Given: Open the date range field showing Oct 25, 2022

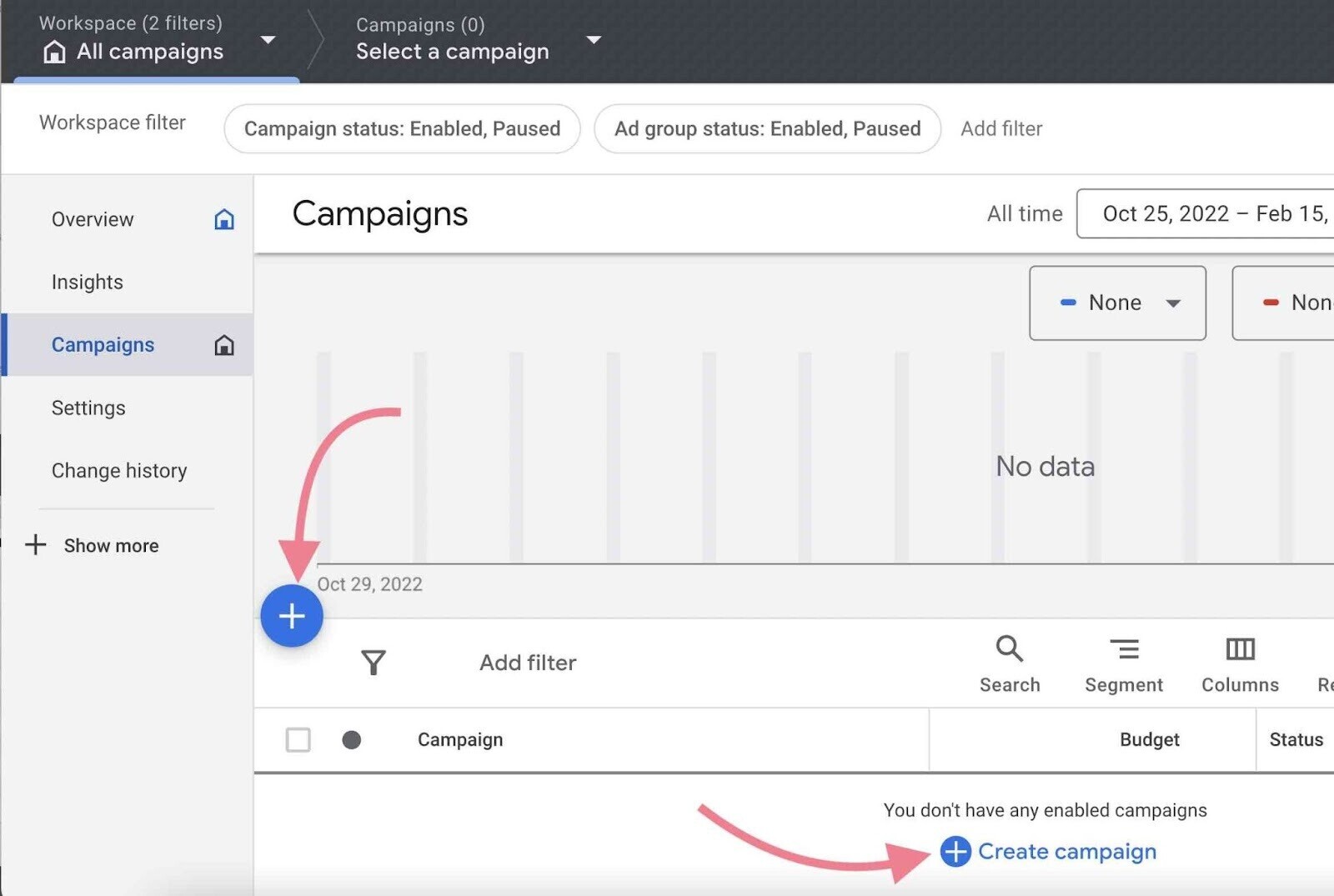Looking at the screenshot, I should click(x=1192, y=213).
